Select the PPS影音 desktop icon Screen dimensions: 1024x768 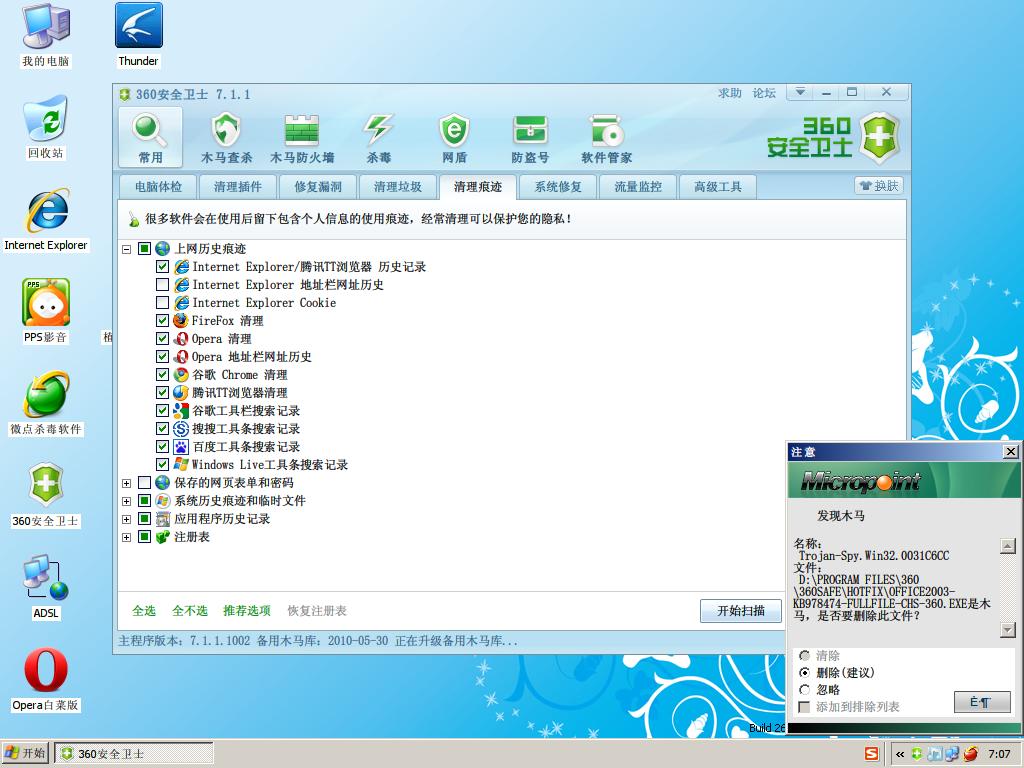click(x=46, y=311)
